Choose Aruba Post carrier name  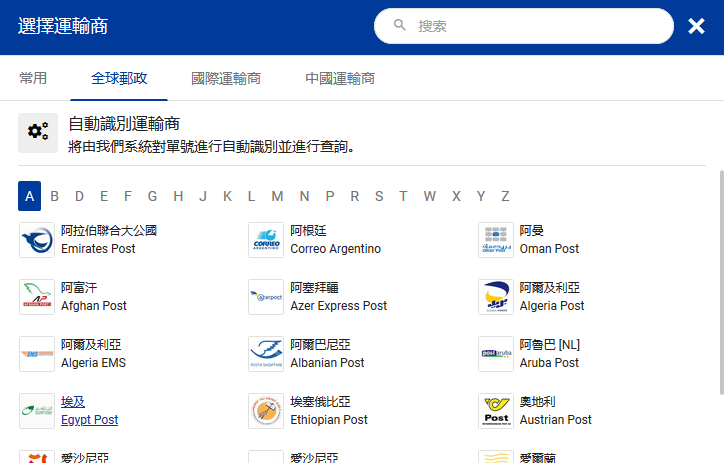549,363
